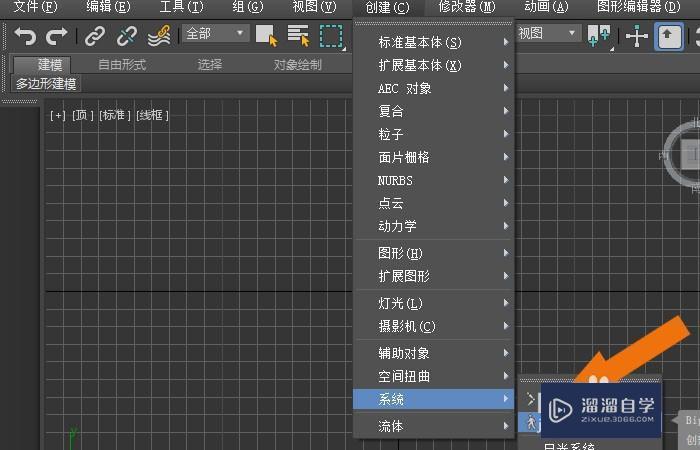
Task: Activate the Bind to Space Warp tool
Action: coord(159,36)
